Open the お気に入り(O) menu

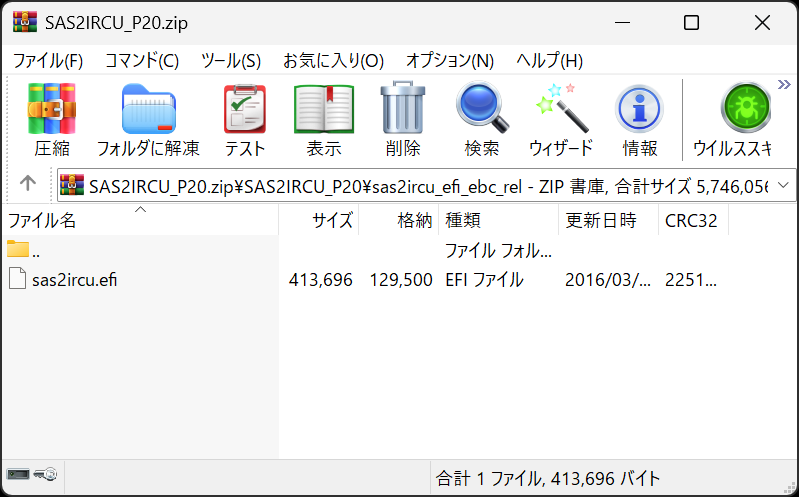(x=333, y=61)
